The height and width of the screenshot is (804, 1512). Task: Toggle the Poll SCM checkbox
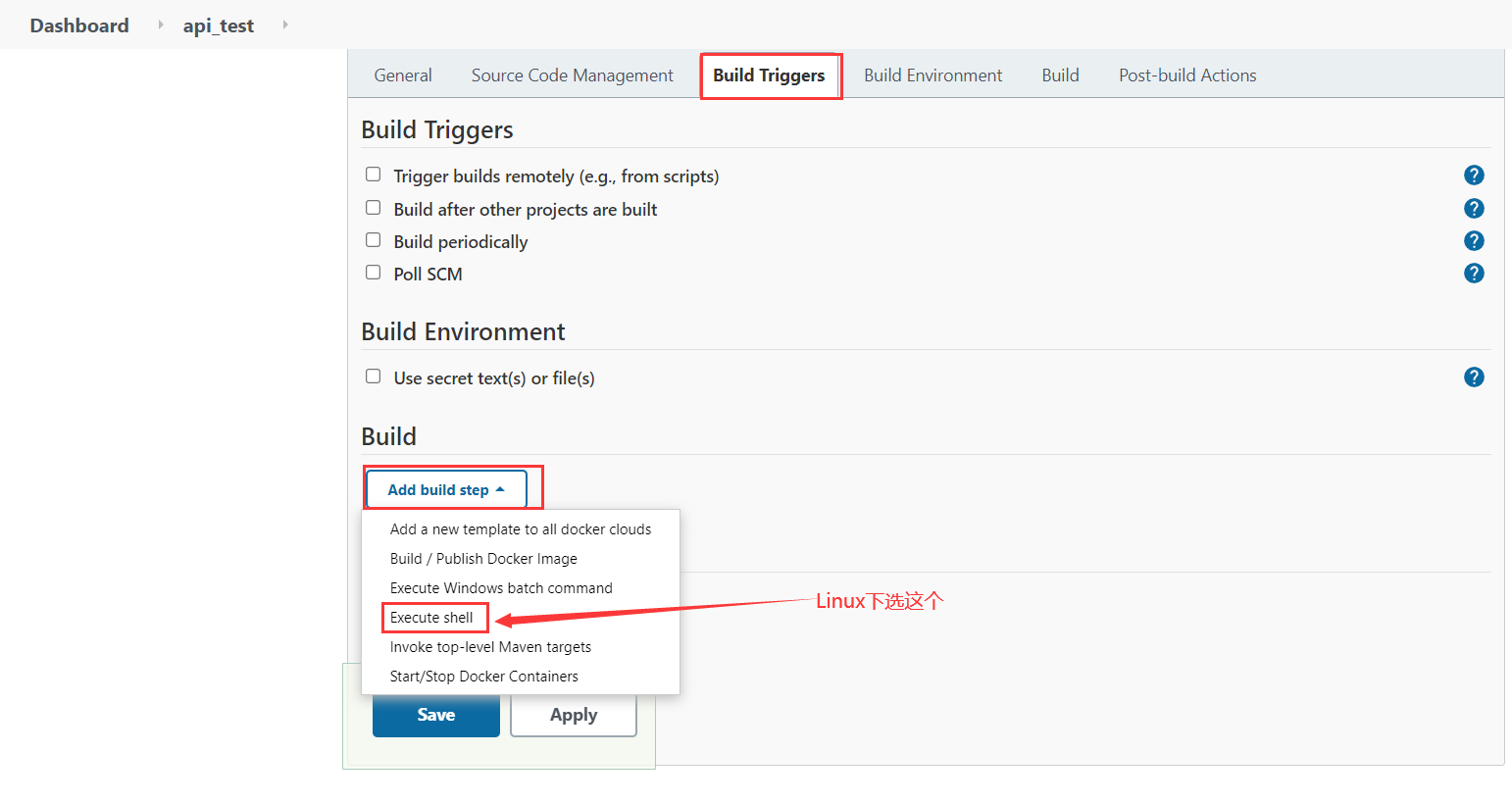pyautogui.click(x=374, y=273)
